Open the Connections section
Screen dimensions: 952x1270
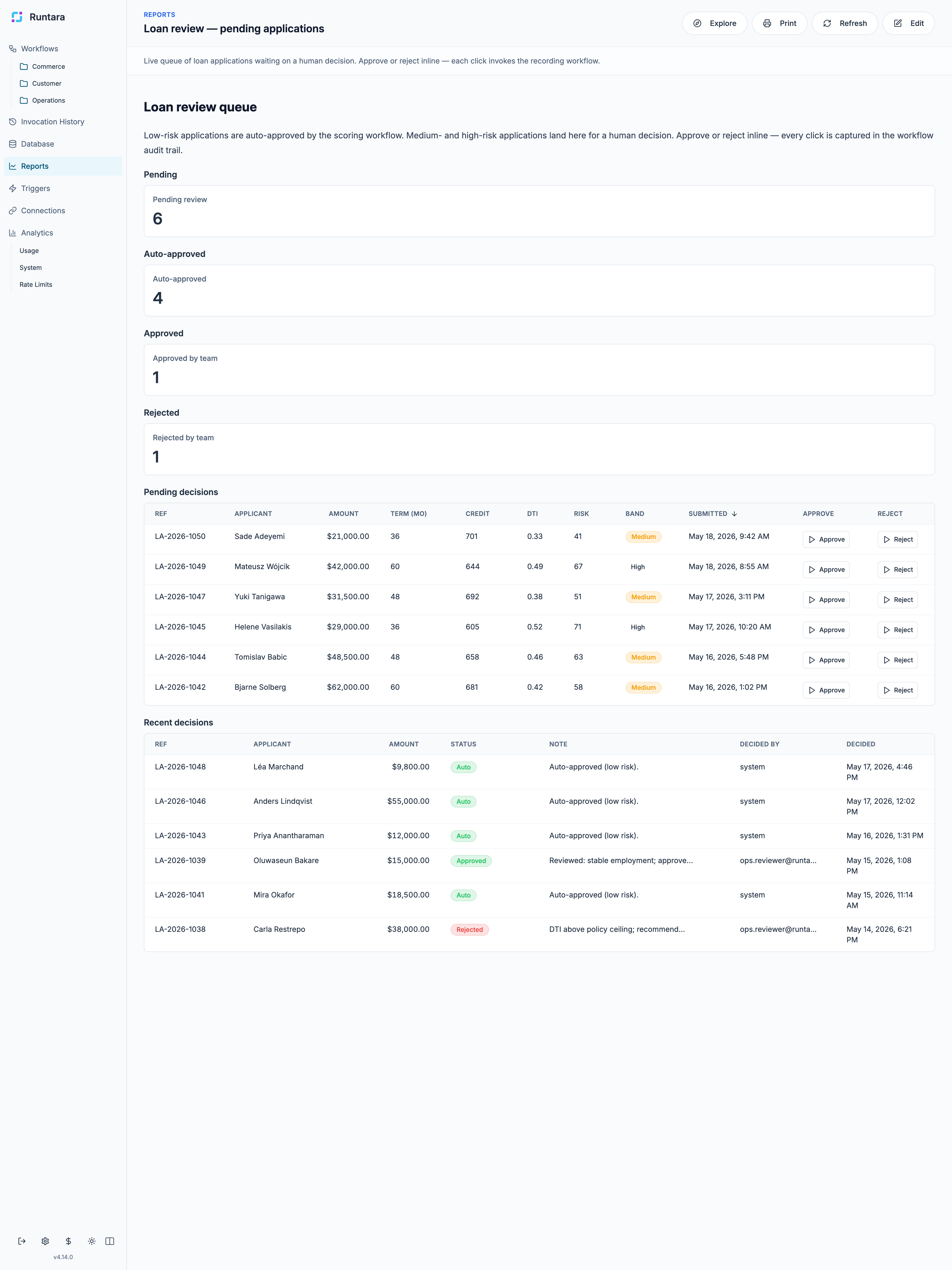click(37, 211)
